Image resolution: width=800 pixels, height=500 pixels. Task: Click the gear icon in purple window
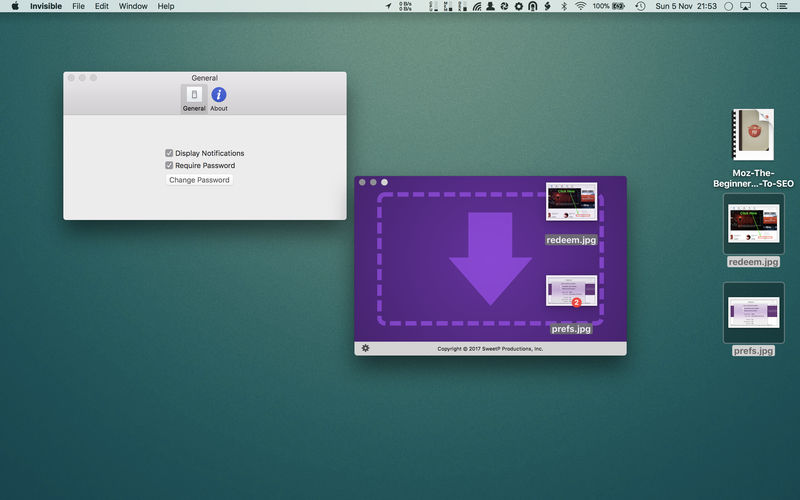click(365, 348)
